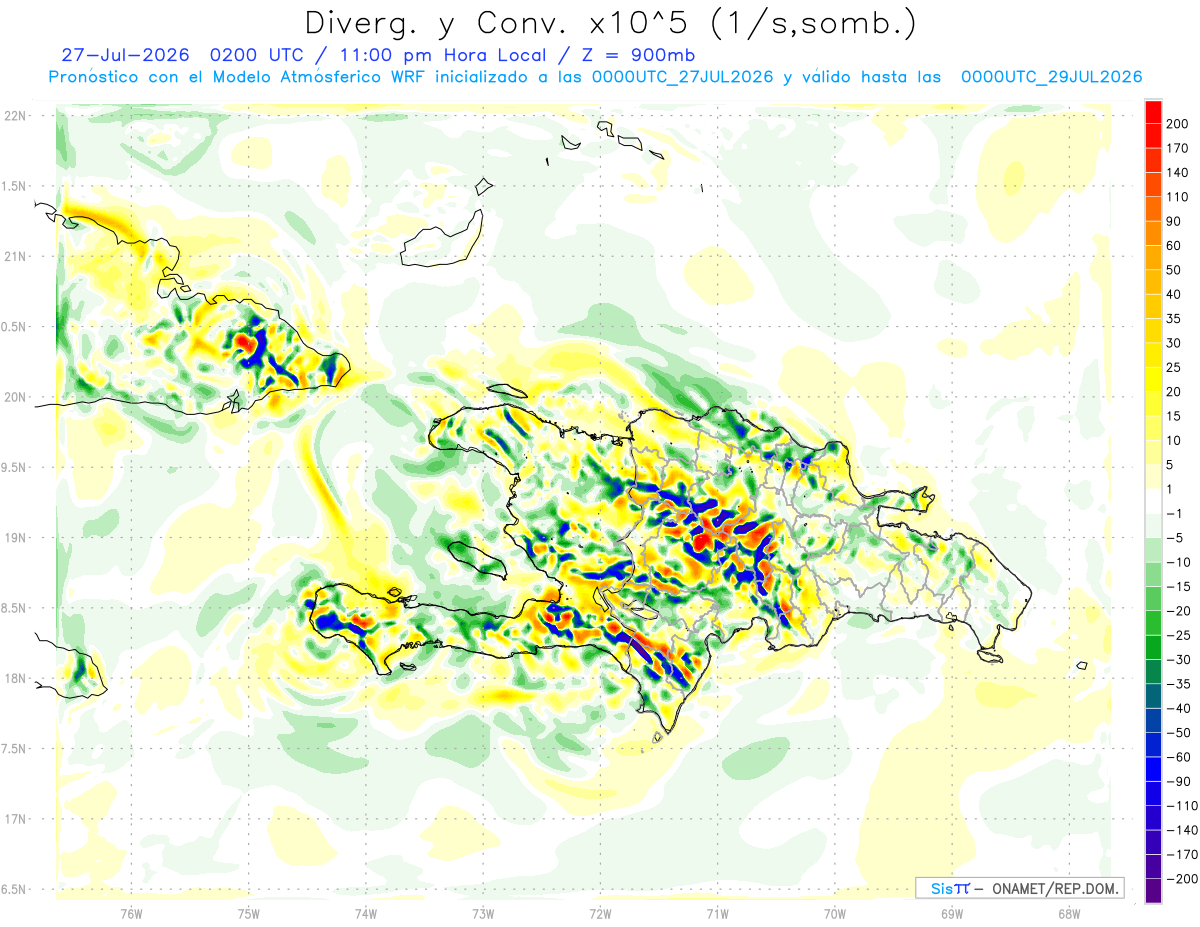Click the bottom purple colorbar segment below -200
Viewport: 1200px width, 927px height.
[1153, 891]
